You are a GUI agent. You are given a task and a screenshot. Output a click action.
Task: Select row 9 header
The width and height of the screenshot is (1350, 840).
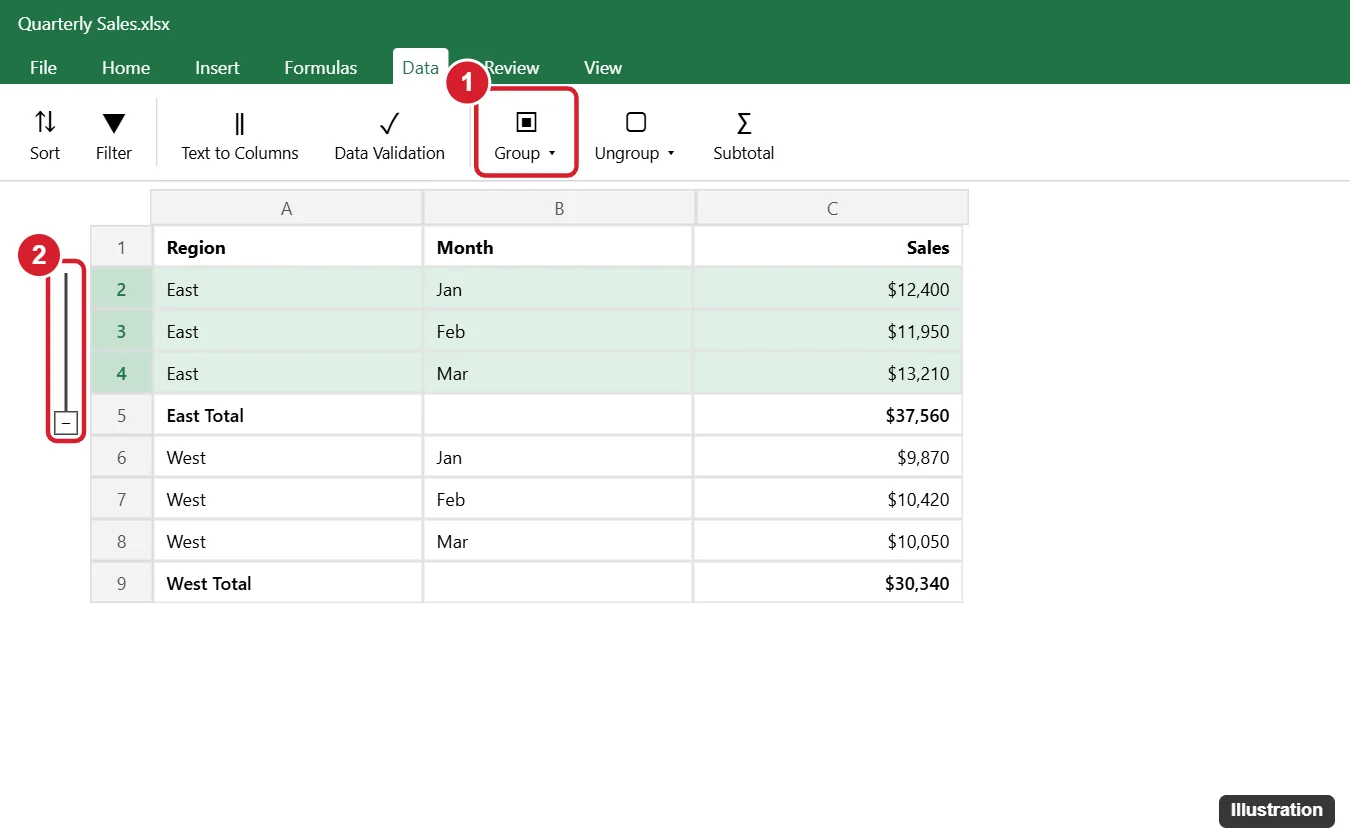tap(121, 583)
